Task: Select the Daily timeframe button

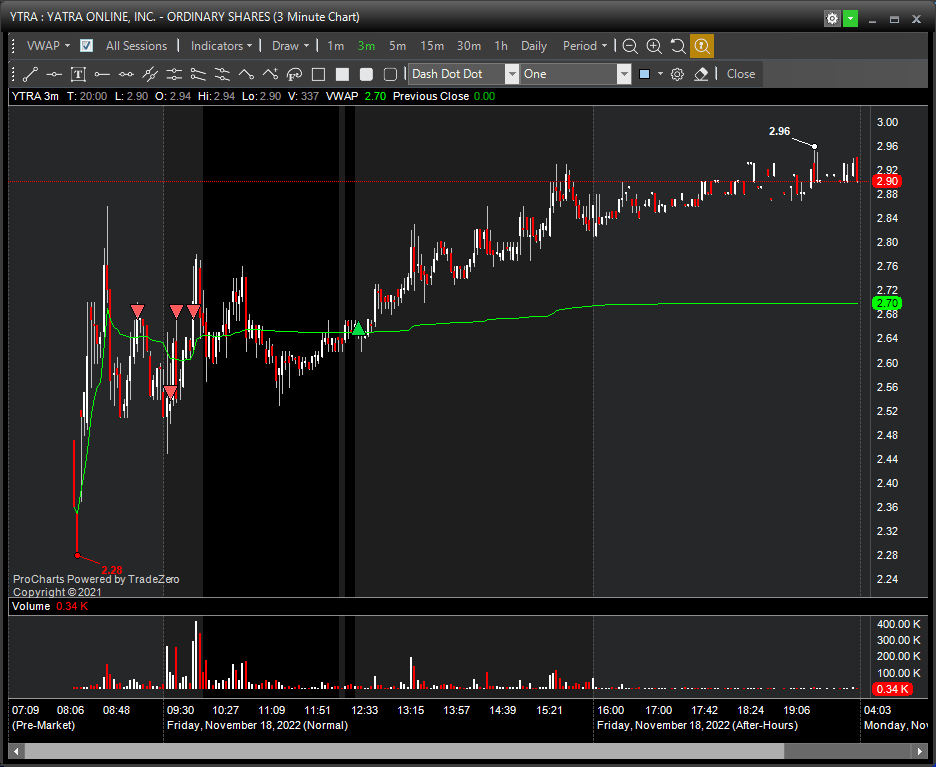Action: 534,46
